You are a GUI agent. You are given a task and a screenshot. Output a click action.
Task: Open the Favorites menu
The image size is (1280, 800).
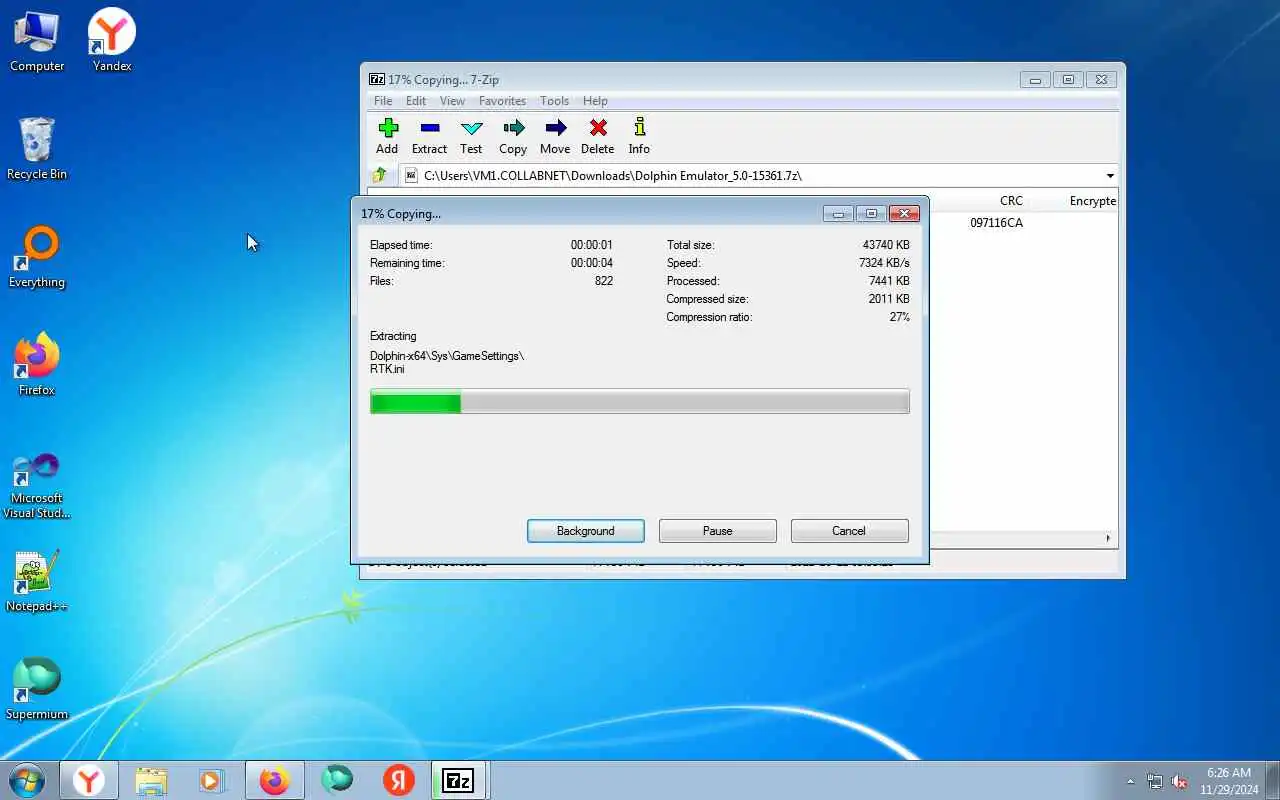pyautogui.click(x=502, y=101)
